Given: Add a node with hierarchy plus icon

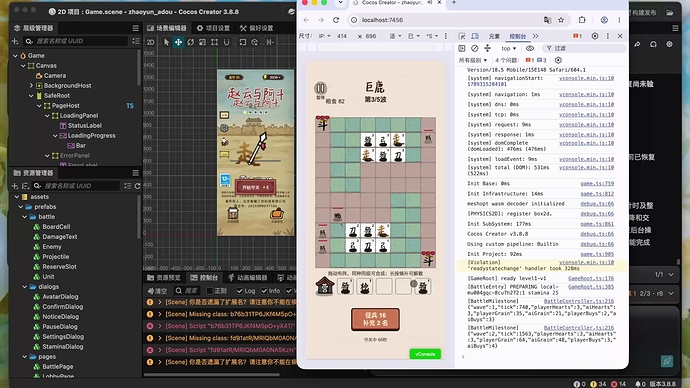Looking at the screenshot, I should (15, 41).
